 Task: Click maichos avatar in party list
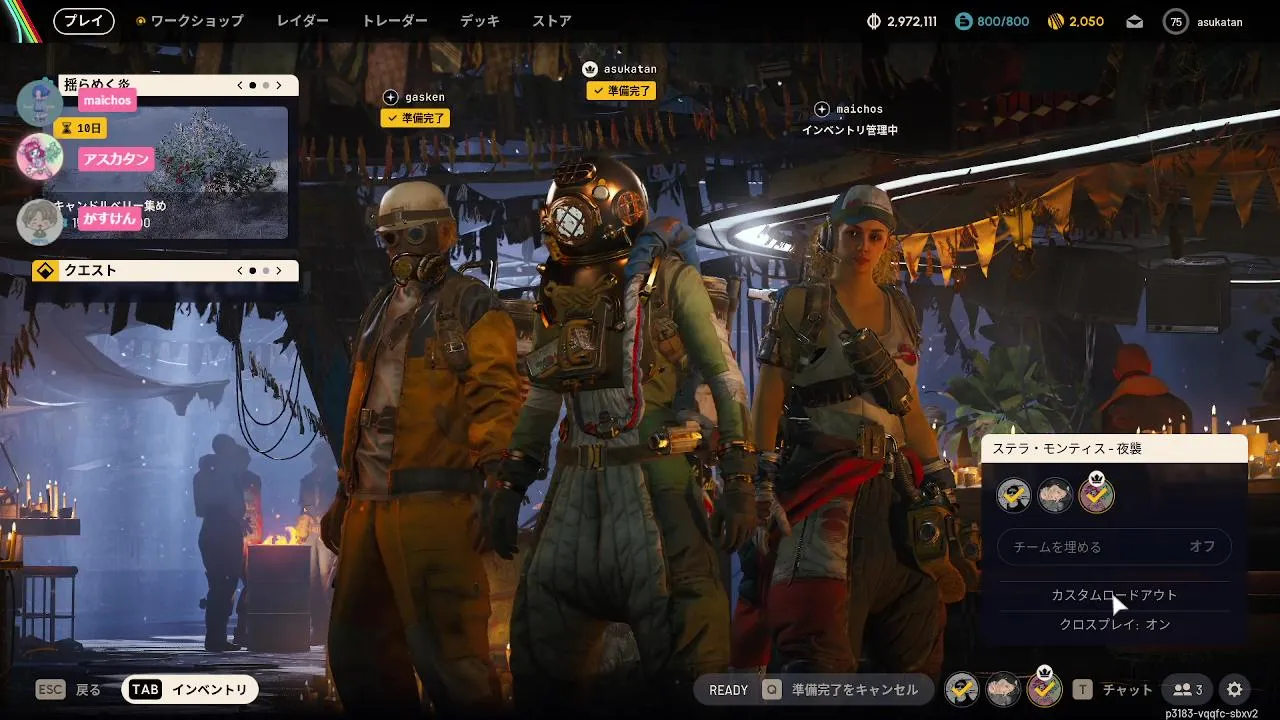tap(40, 103)
